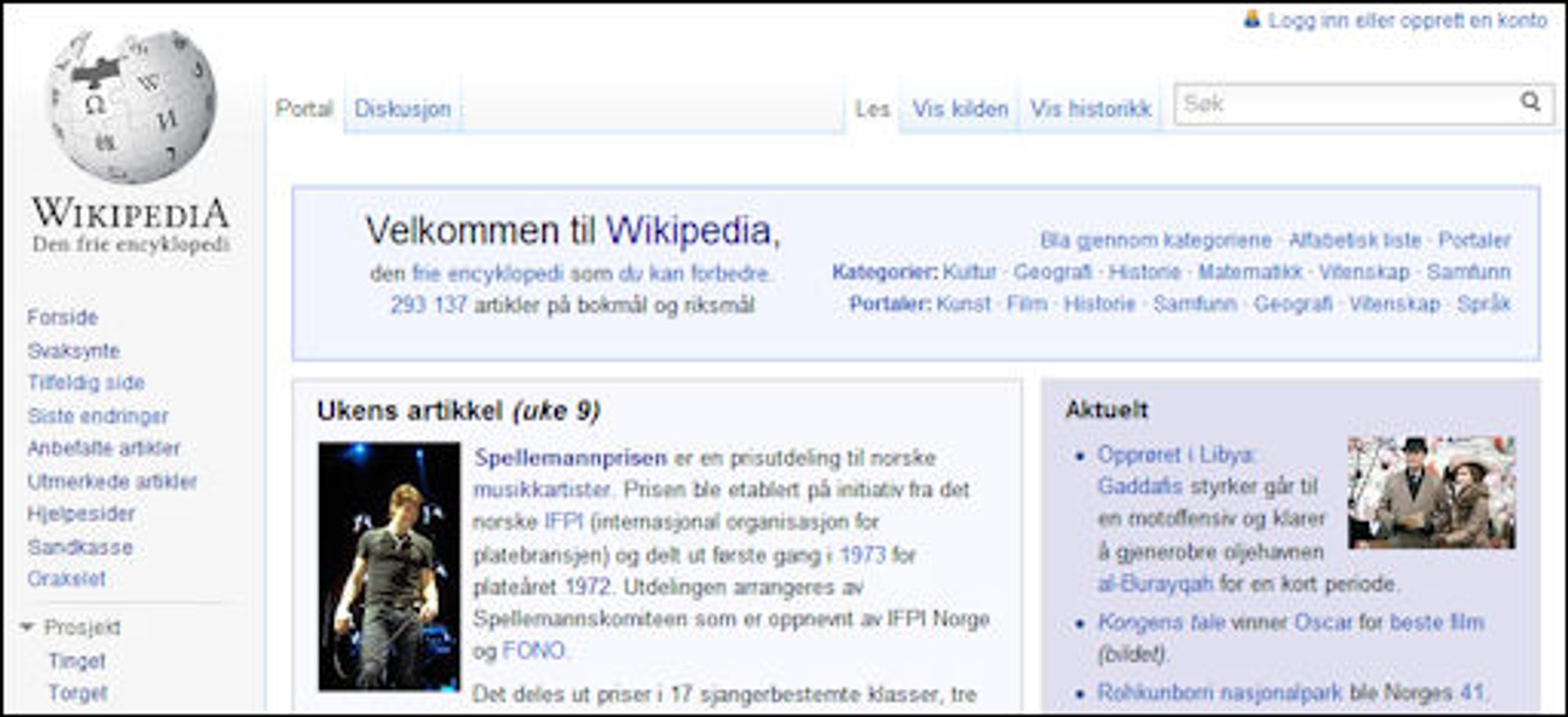
Task: Click the 293 137 article count link
Action: point(429,305)
